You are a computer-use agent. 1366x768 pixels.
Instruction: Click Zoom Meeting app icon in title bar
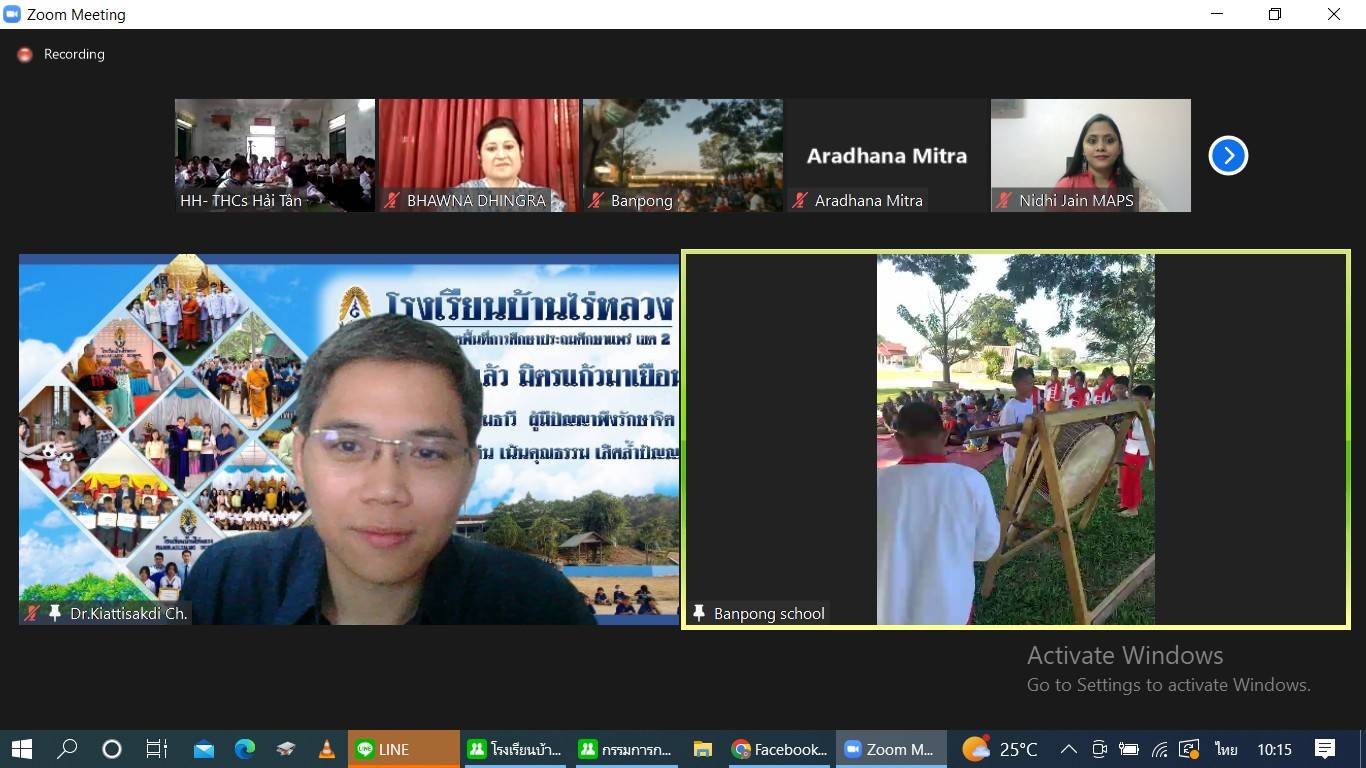click(x=13, y=14)
